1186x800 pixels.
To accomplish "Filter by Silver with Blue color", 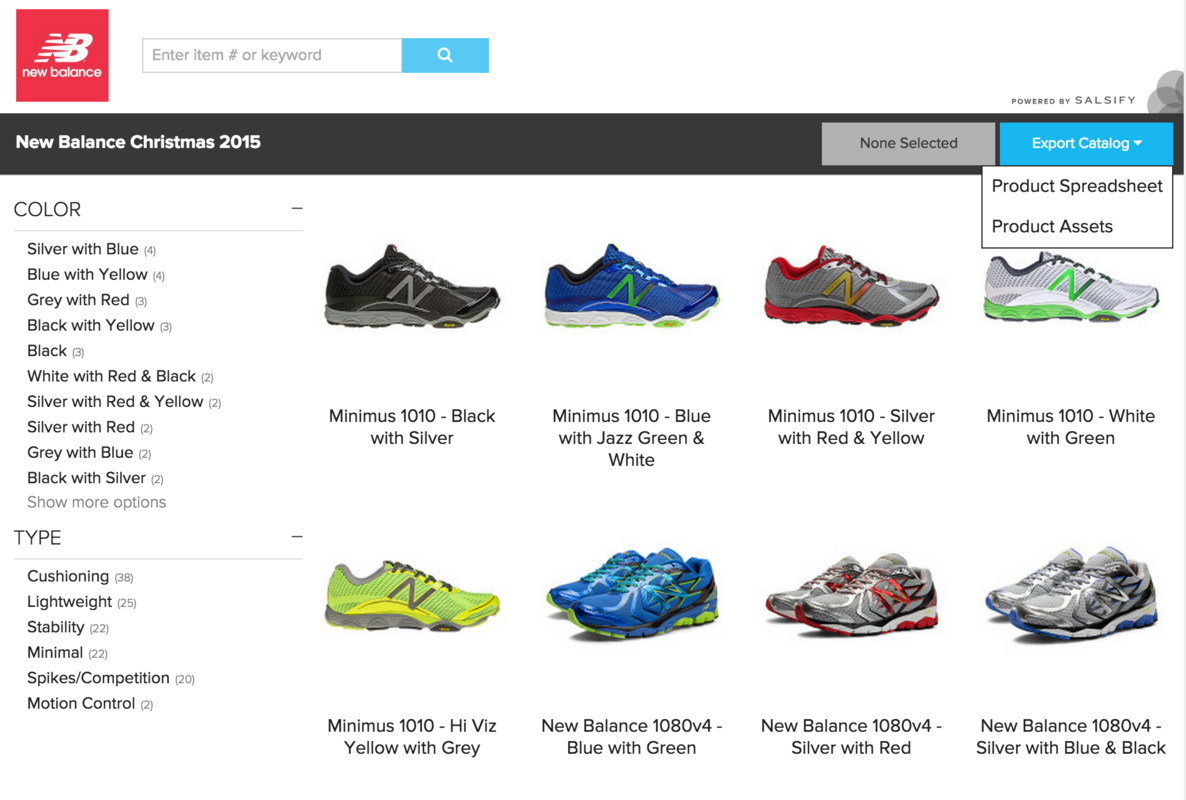I will 83,248.
